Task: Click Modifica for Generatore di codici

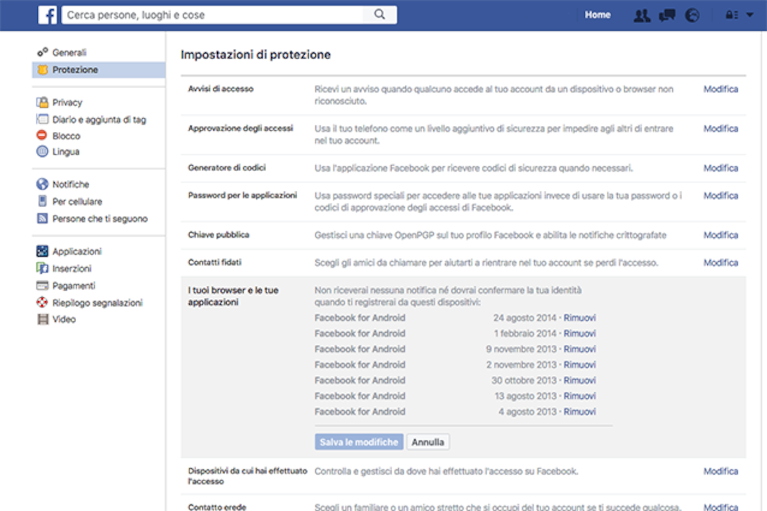Action: (721, 168)
